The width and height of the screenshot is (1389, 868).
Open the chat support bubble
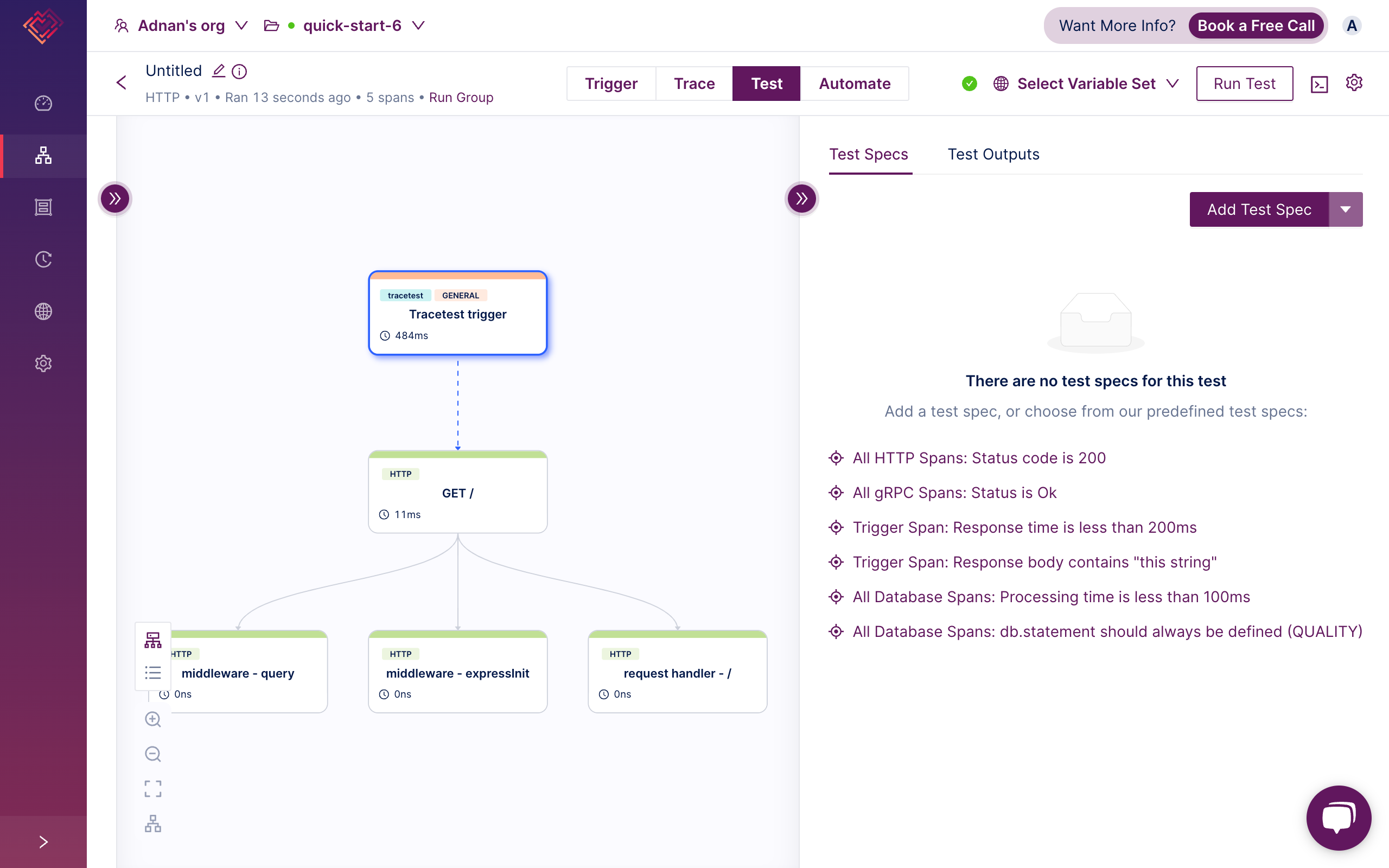(1339, 818)
